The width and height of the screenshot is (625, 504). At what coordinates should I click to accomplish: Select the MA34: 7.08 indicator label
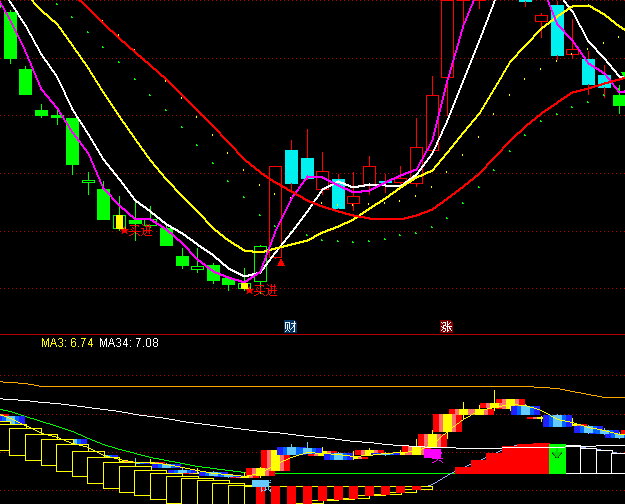coord(128,343)
